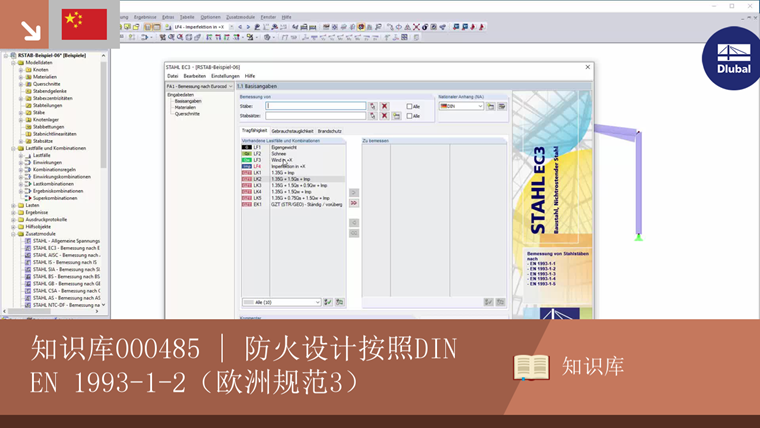Image resolution: width=760 pixels, height=428 pixels.
Task: Click the highlighted orange toolbar icon
Action: click(361, 27)
